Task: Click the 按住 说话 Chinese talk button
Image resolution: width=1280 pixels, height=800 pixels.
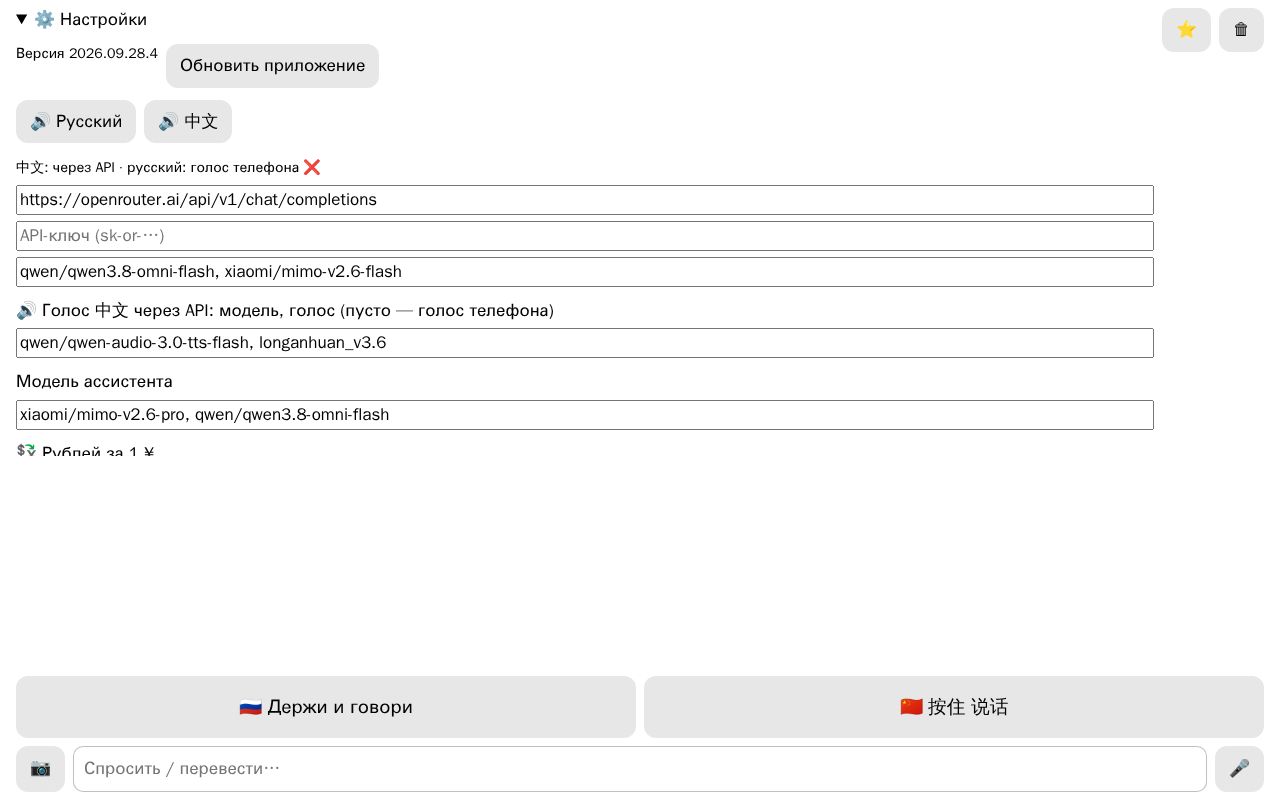Action: [954, 707]
